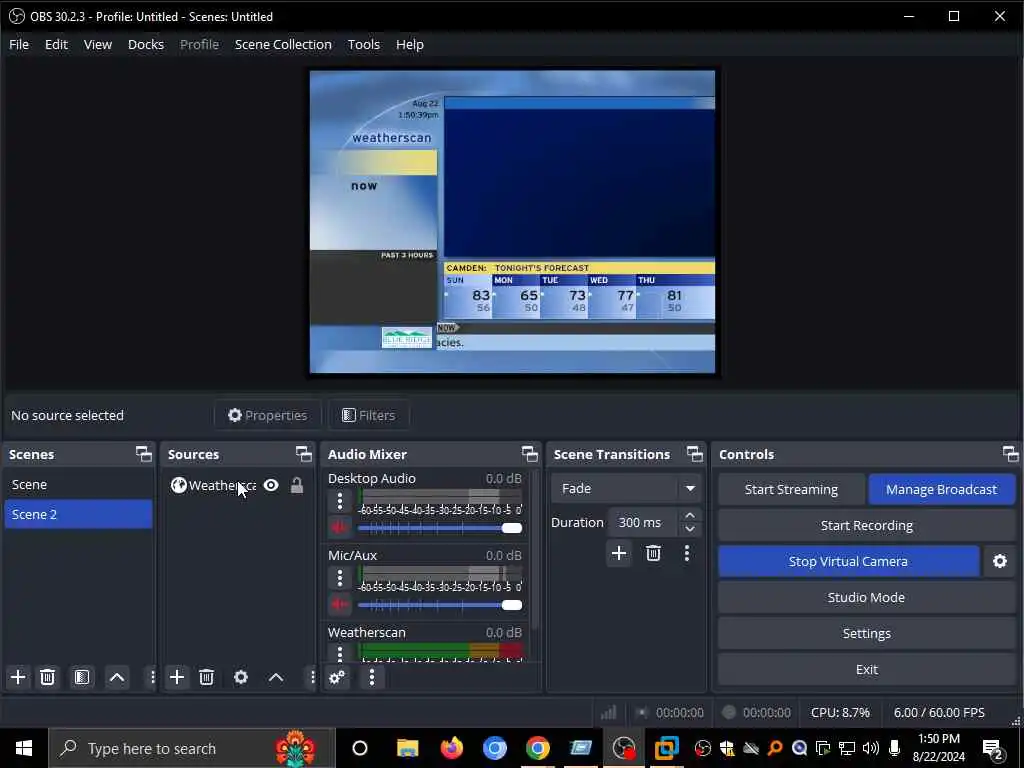Decrease transition duration with down arrow
1024x768 pixels.
(x=690, y=529)
